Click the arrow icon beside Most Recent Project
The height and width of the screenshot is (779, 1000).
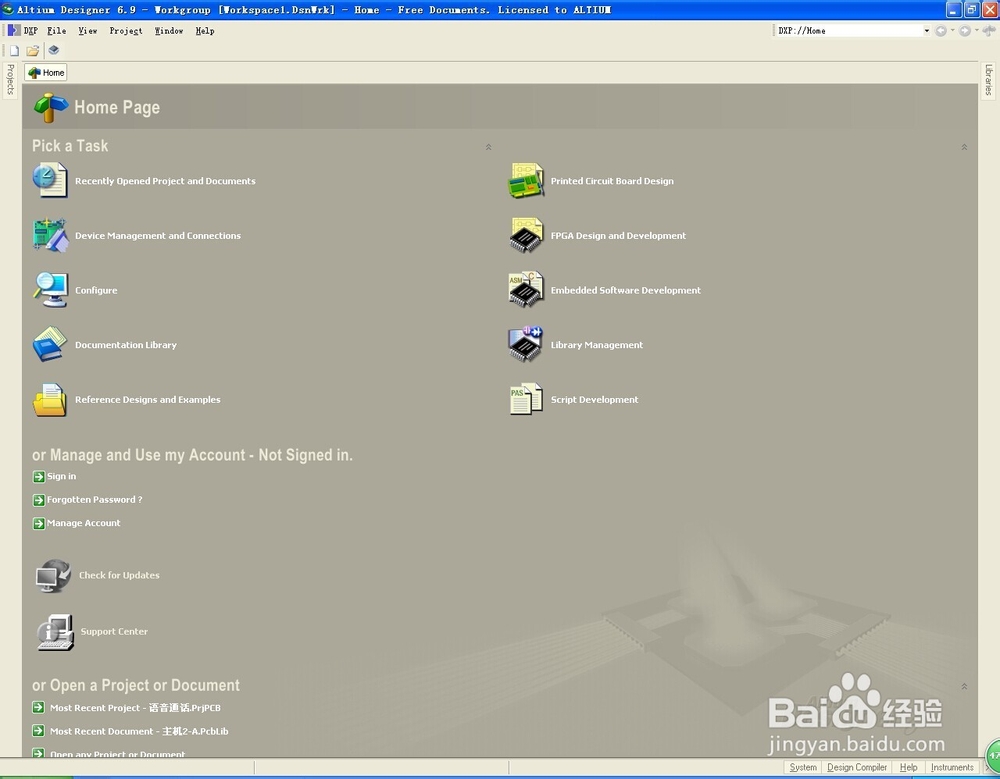(x=39, y=708)
